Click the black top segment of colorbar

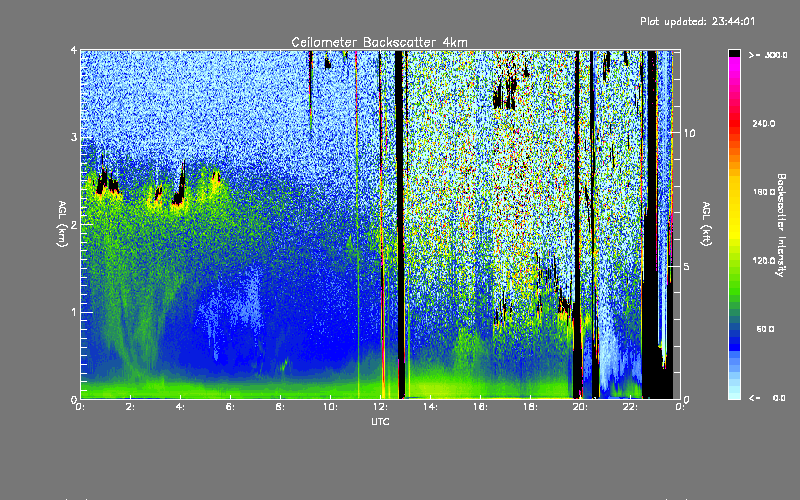coord(734,53)
